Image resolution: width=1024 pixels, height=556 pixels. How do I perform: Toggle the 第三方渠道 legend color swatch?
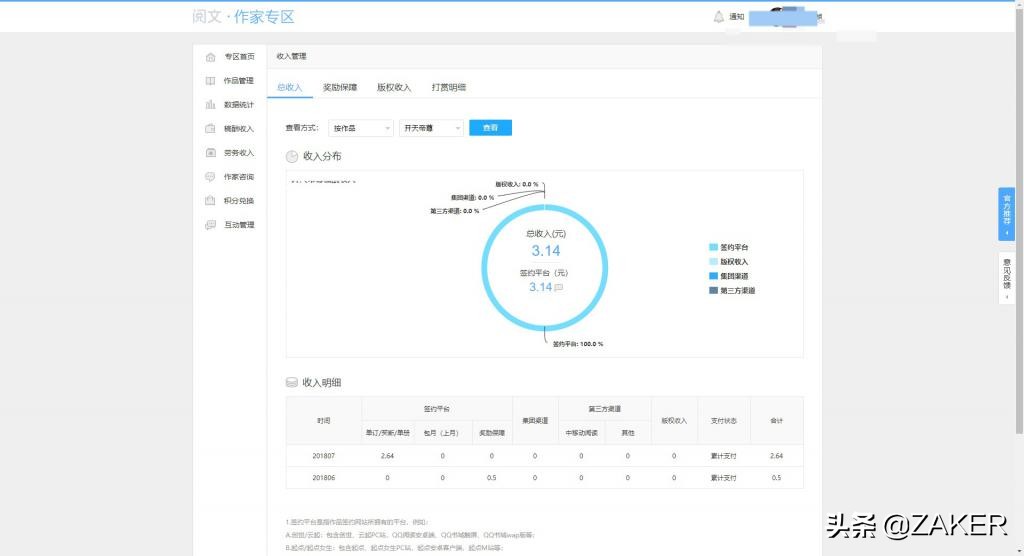pyautogui.click(x=713, y=291)
